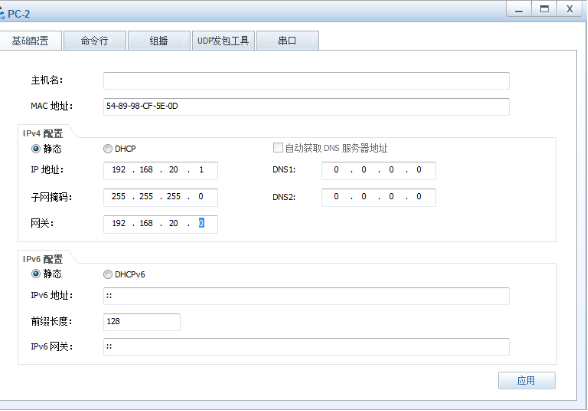Click the 子网掩码 input field
The height and width of the screenshot is (411, 588).
(160, 197)
